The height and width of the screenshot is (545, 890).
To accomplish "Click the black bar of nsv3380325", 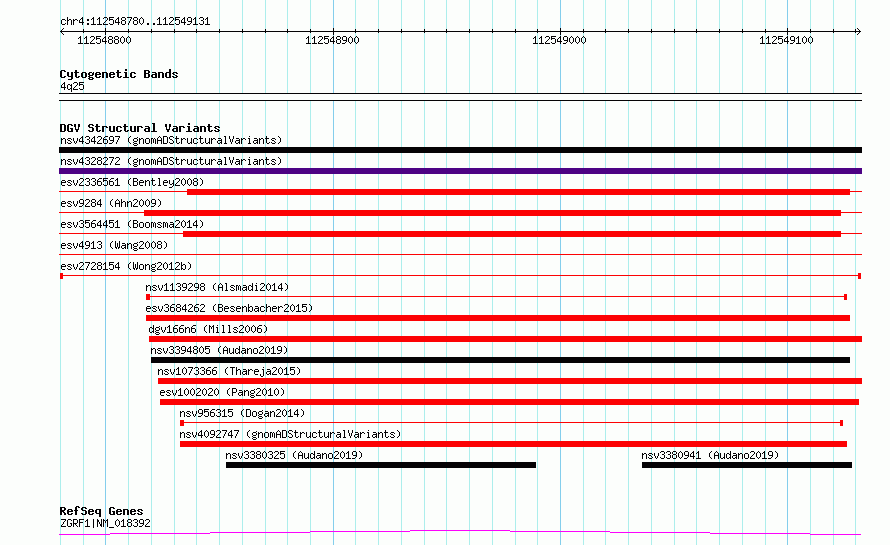I will click(x=381, y=465).
